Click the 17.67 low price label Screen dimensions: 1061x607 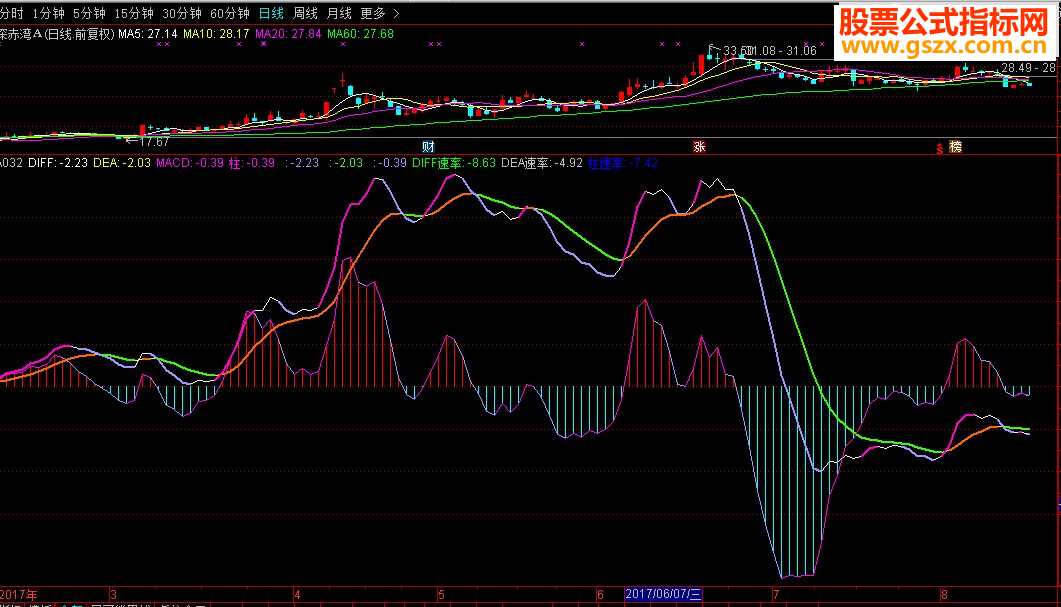(154, 142)
